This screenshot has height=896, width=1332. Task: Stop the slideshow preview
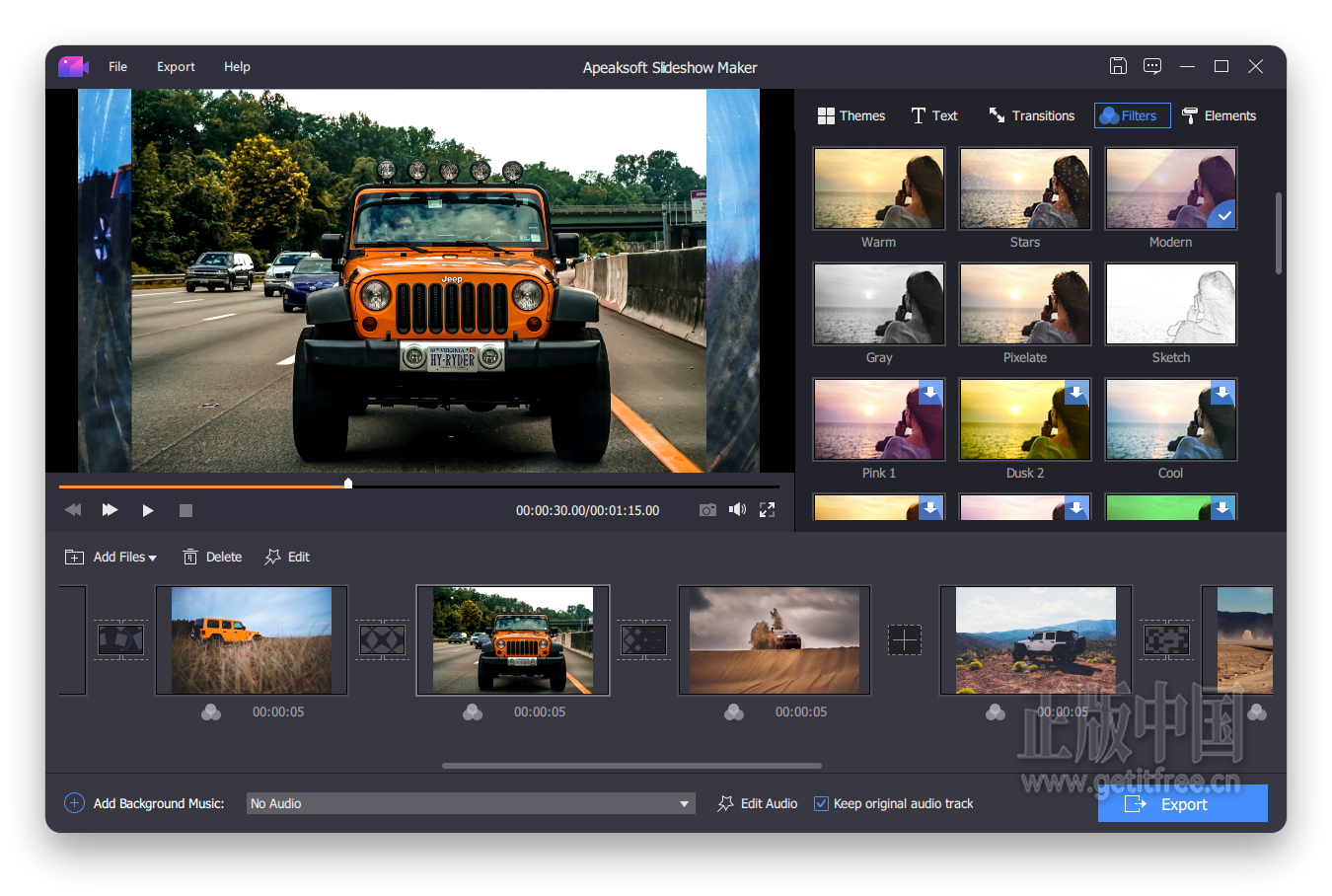click(185, 510)
